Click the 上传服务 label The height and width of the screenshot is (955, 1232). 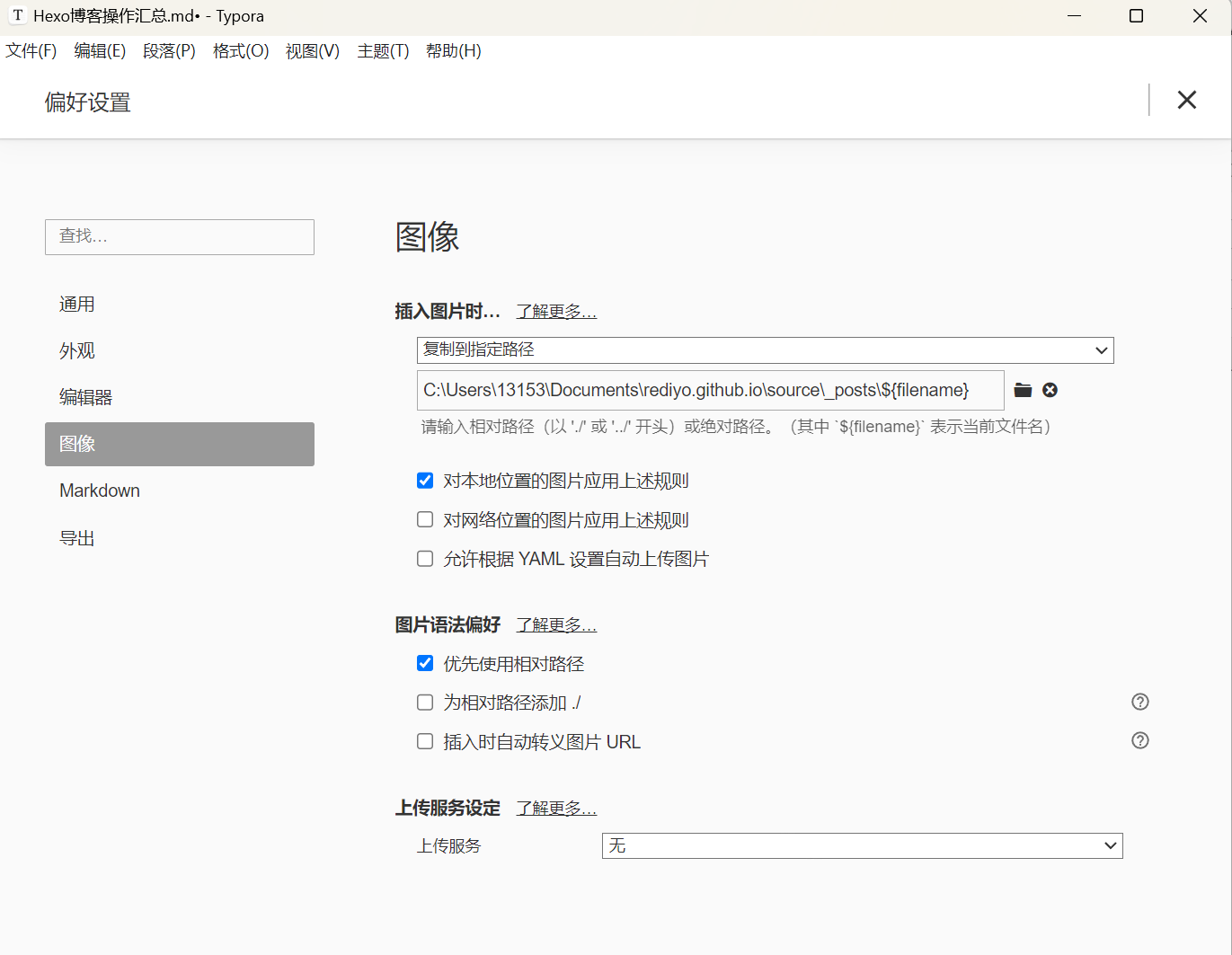point(449,846)
